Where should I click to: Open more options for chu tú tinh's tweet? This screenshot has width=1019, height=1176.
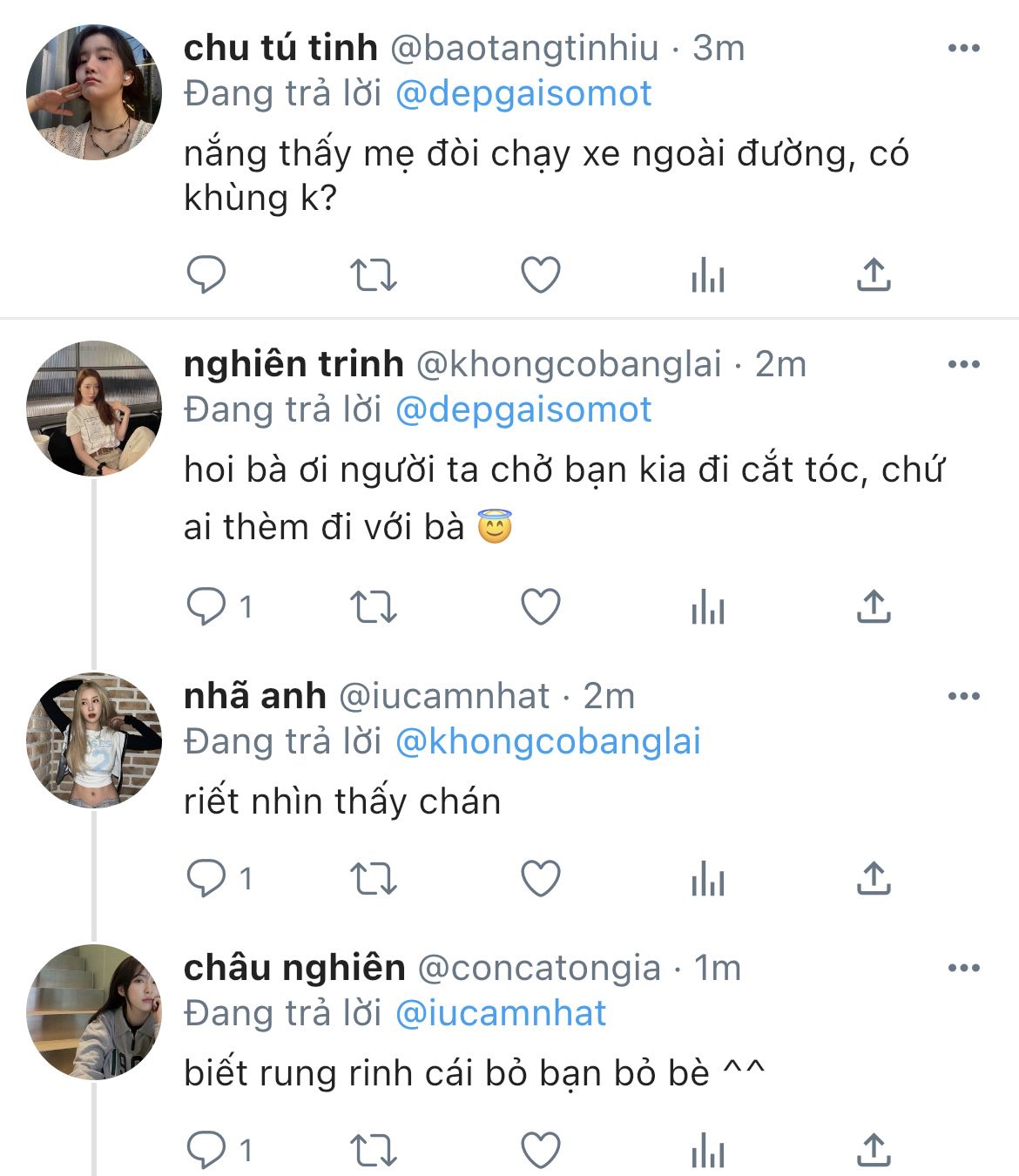pos(963,48)
